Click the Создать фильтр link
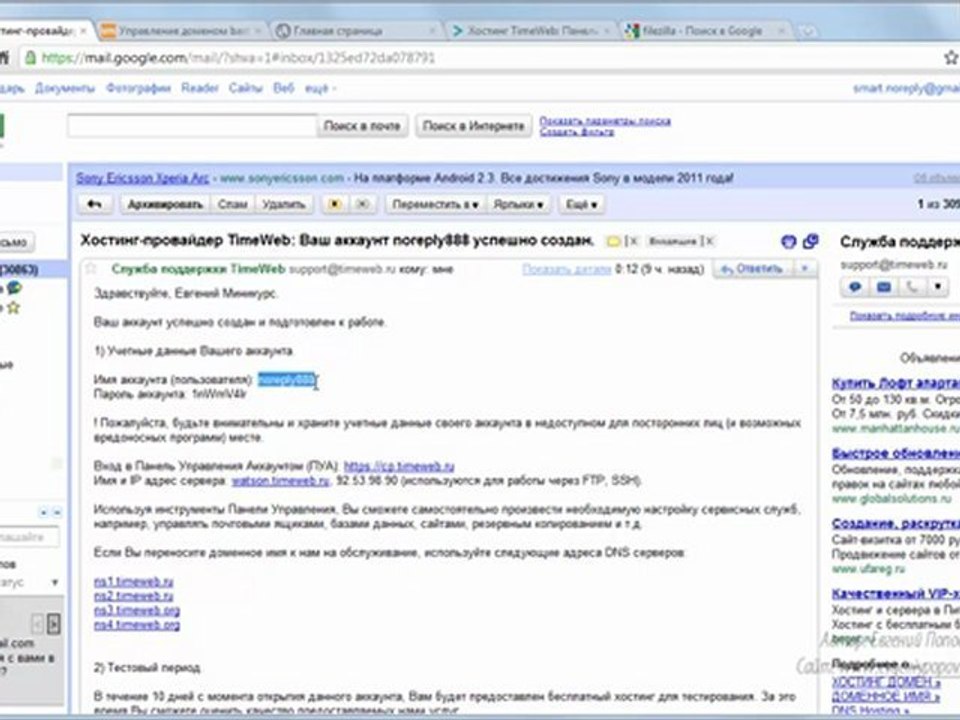 577,132
